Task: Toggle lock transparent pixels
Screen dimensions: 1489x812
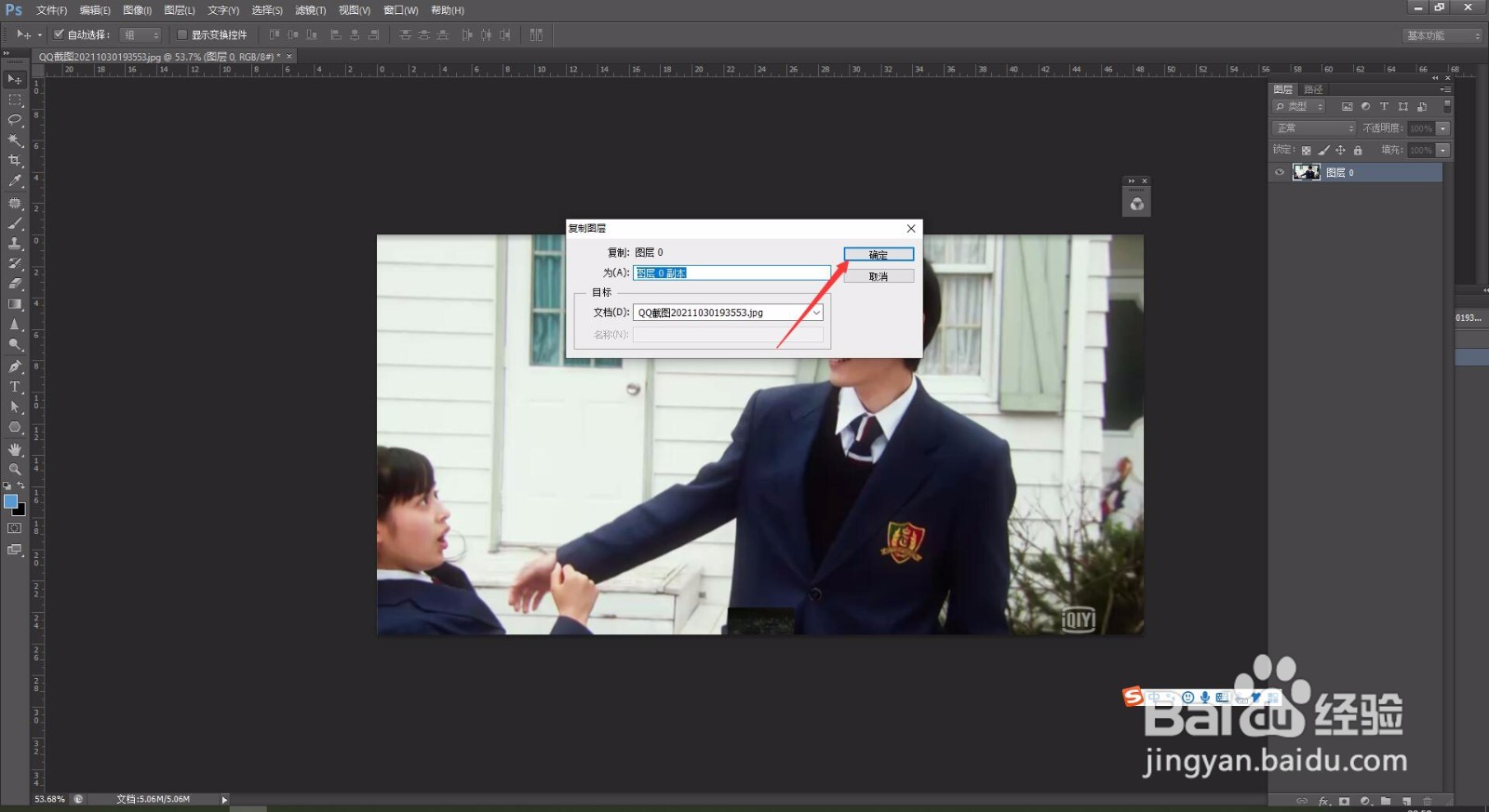Action: pos(1307,150)
